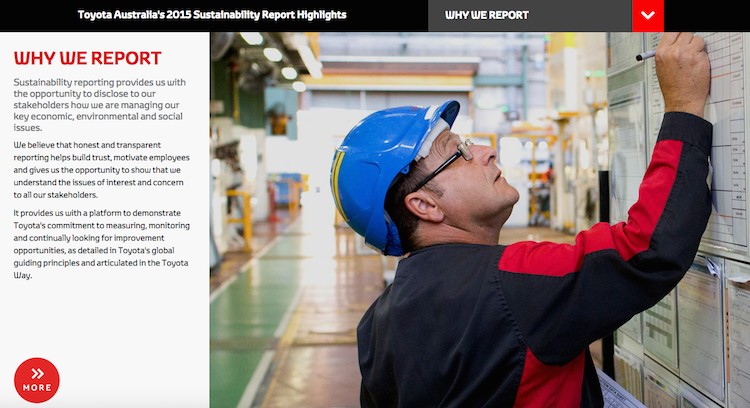This screenshot has height=408, width=750.
Task: Click the paragraph starting 'Sustainability reporting provides'
Action: click(x=100, y=105)
